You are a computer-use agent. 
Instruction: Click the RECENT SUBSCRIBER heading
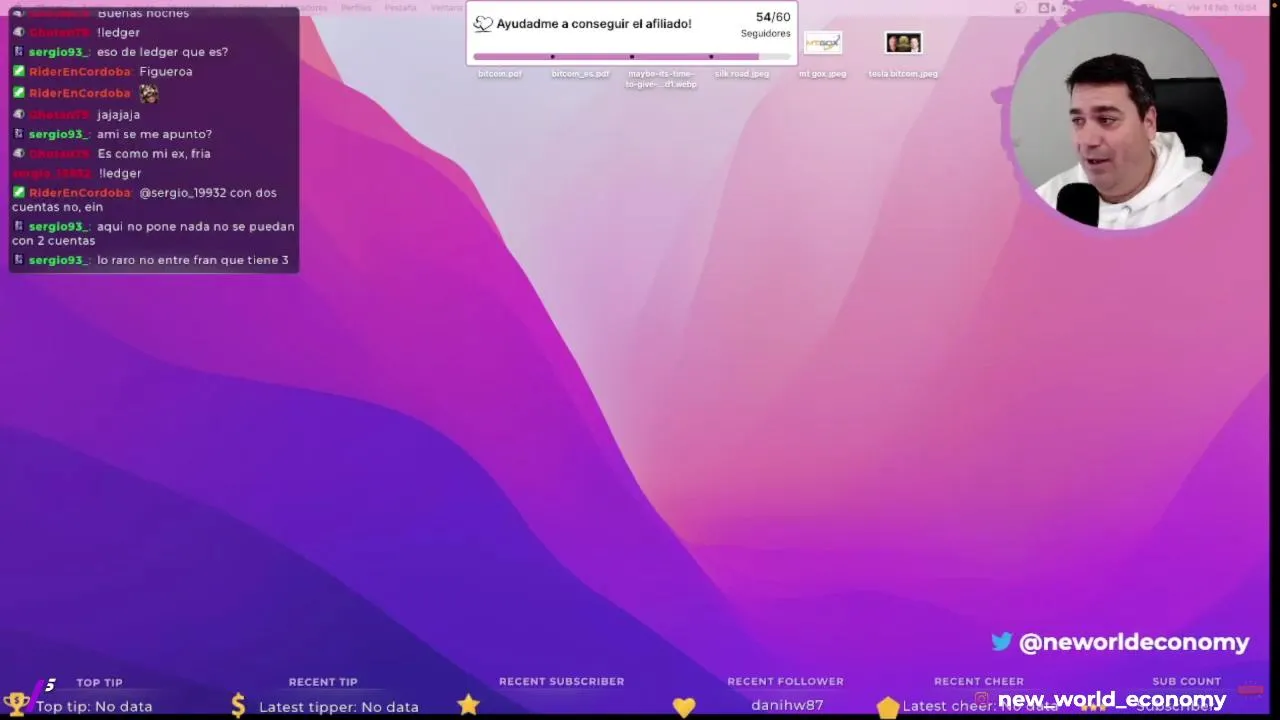pyautogui.click(x=561, y=681)
